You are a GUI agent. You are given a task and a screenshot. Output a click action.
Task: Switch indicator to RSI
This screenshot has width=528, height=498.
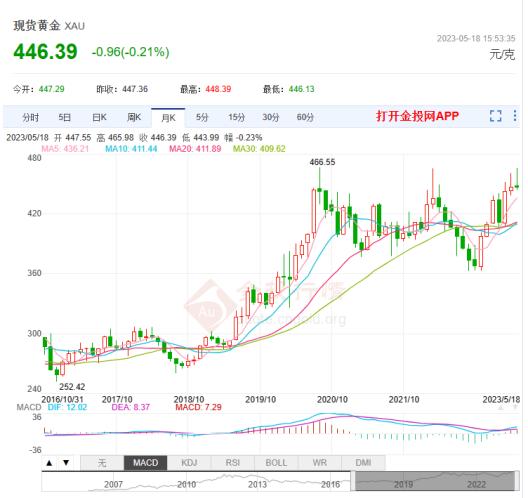pyautogui.click(x=233, y=463)
